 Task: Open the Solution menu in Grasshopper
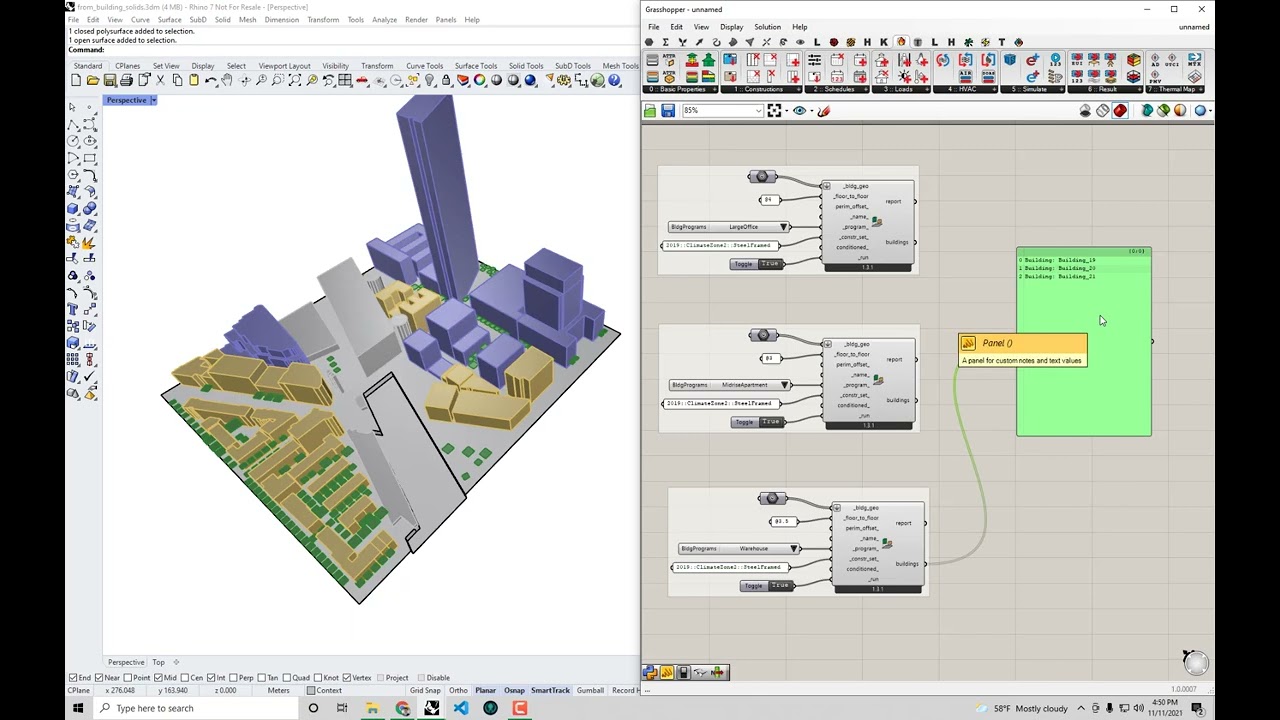coord(768,27)
